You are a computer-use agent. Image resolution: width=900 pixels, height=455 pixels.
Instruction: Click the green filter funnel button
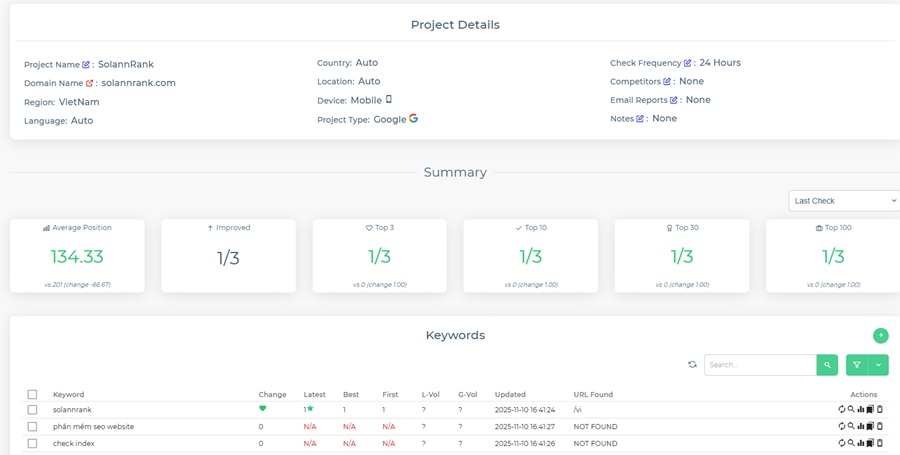[857, 366]
